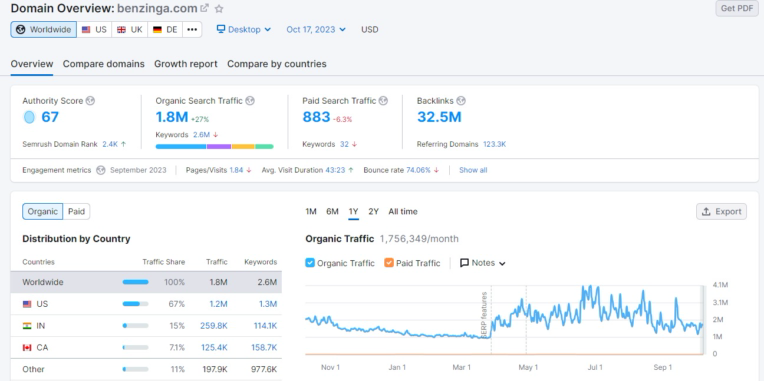Open the Compare domains tab
The width and height of the screenshot is (764, 381).
(104, 64)
